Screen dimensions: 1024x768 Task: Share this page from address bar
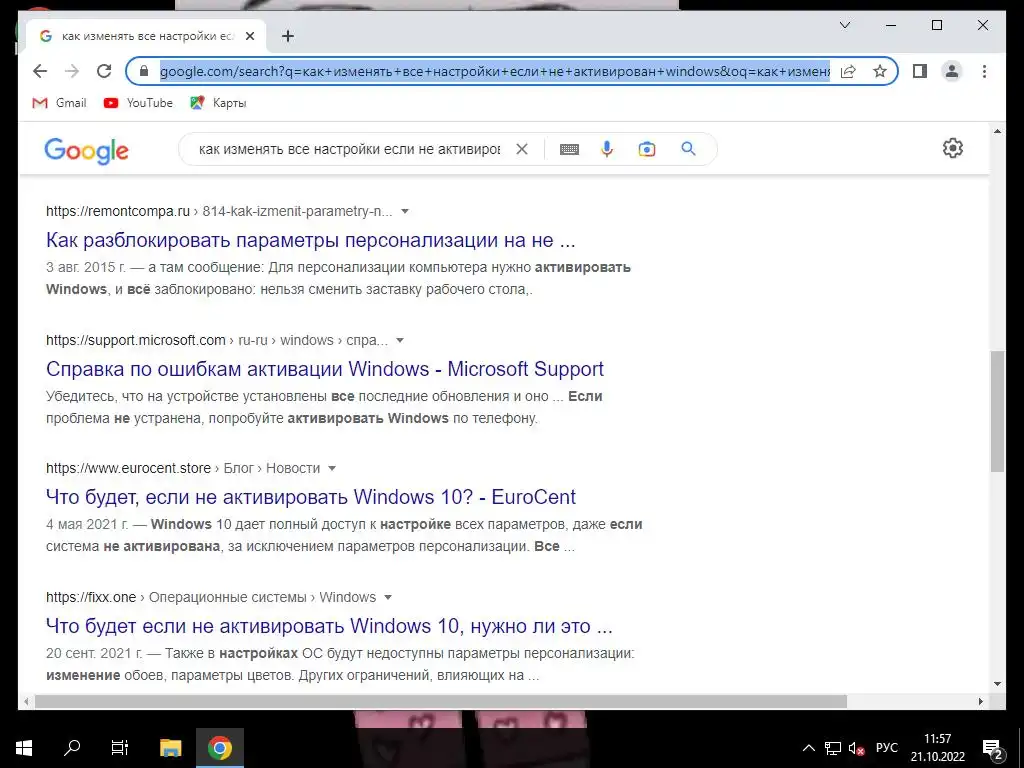pyautogui.click(x=848, y=71)
